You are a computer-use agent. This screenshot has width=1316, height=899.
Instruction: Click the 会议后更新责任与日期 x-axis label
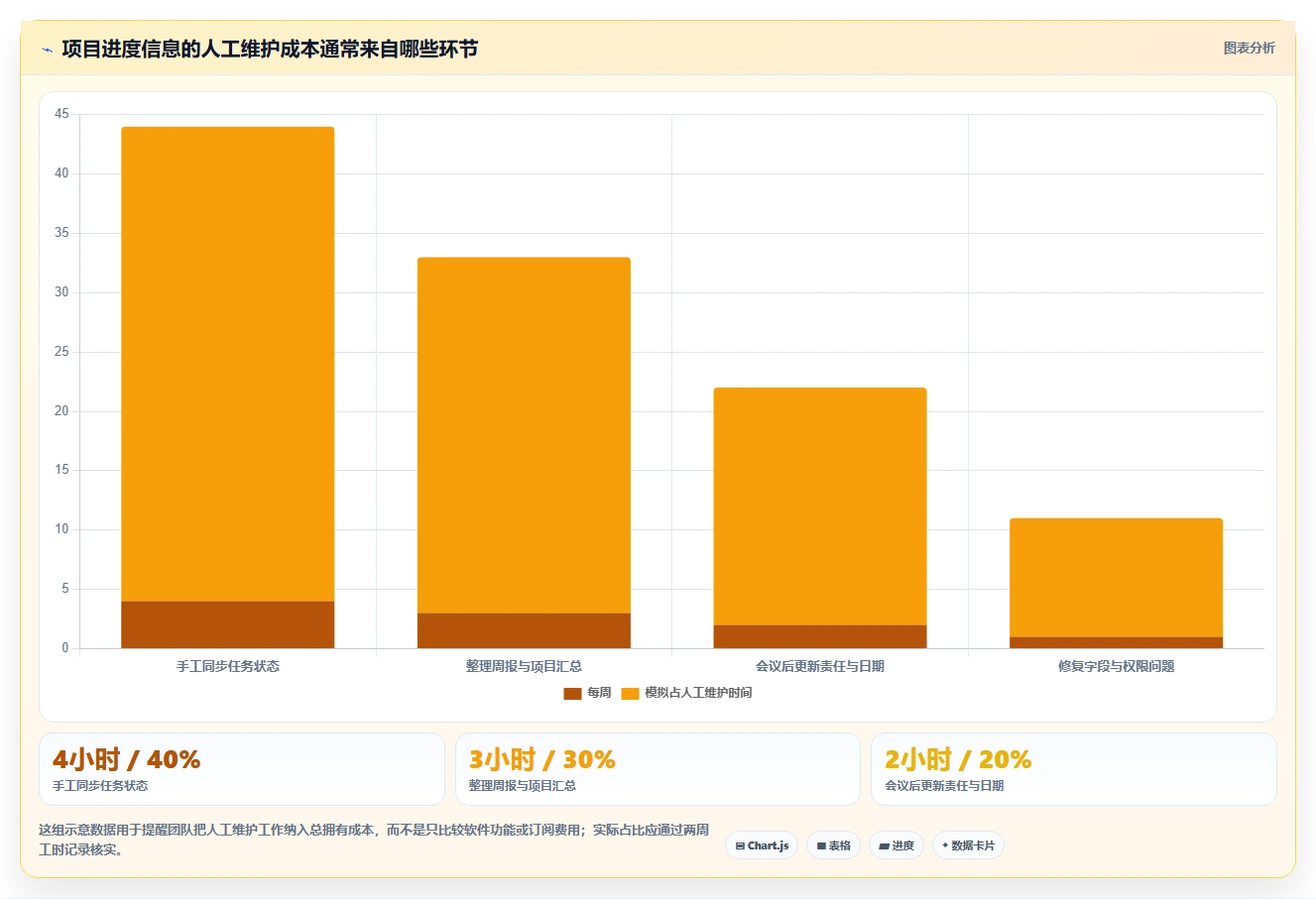pos(820,666)
